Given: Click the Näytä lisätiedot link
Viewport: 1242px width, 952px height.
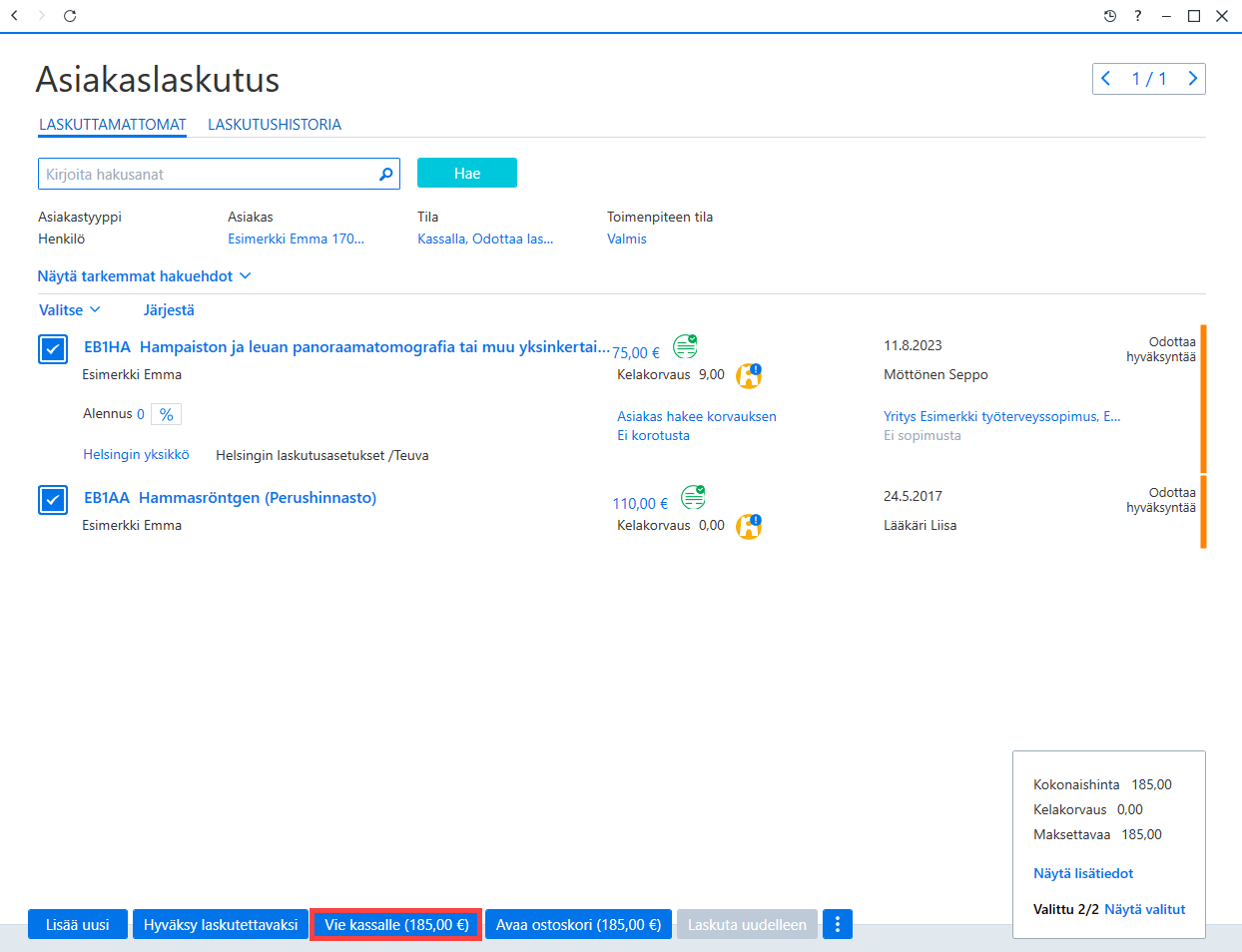Looking at the screenshot, I should pos(1083,873).
